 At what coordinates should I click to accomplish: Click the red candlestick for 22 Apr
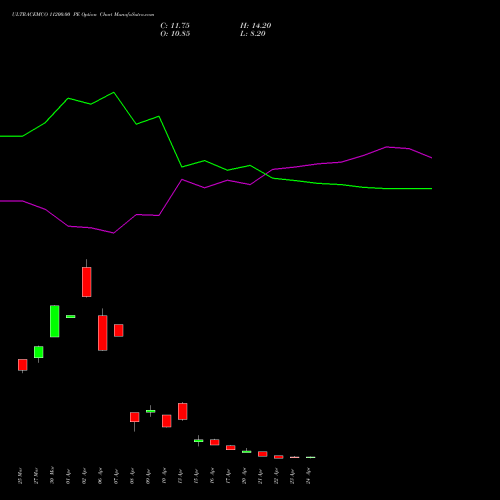click(279, 457)
